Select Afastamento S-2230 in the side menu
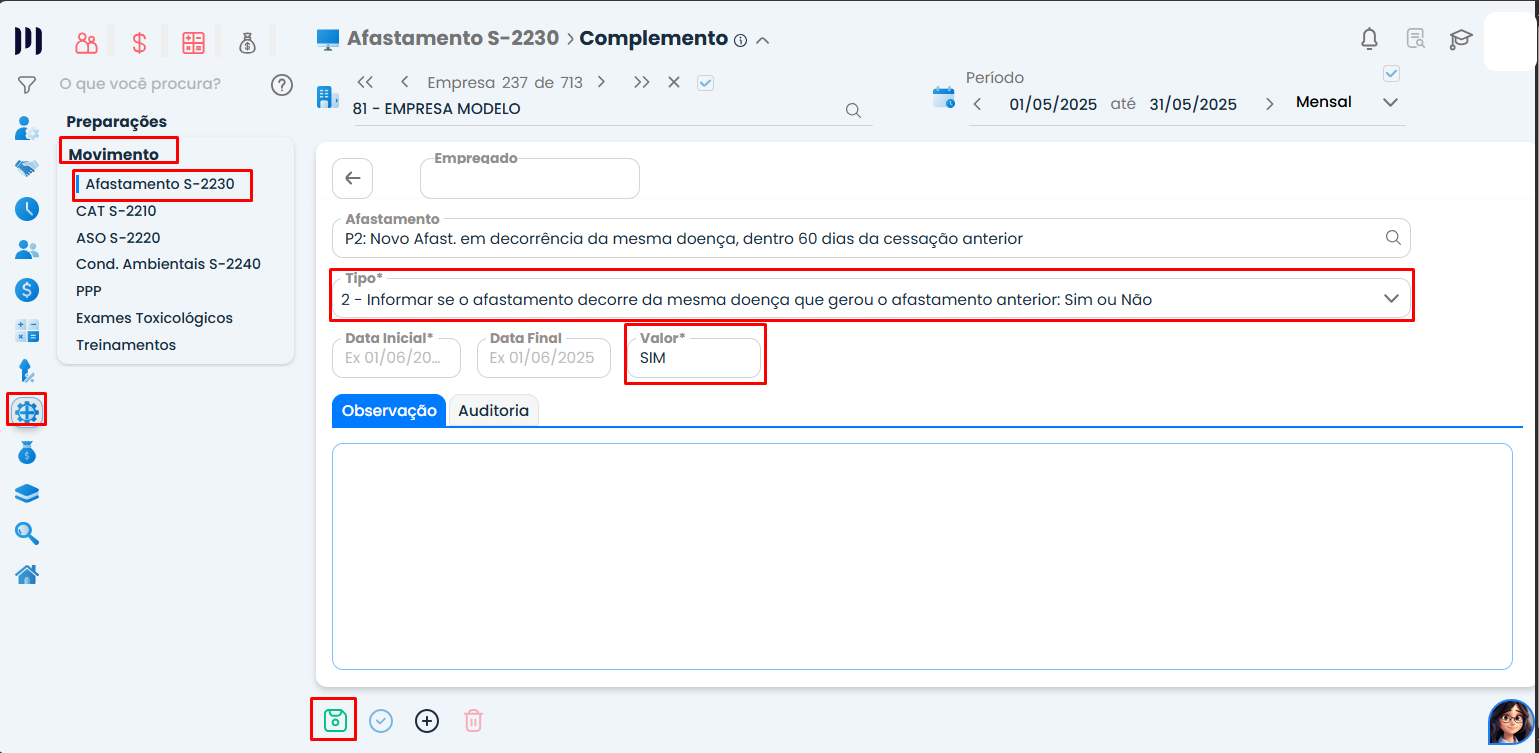The width and height of the screenshot is (1539, 753). (x=160, y=184)
